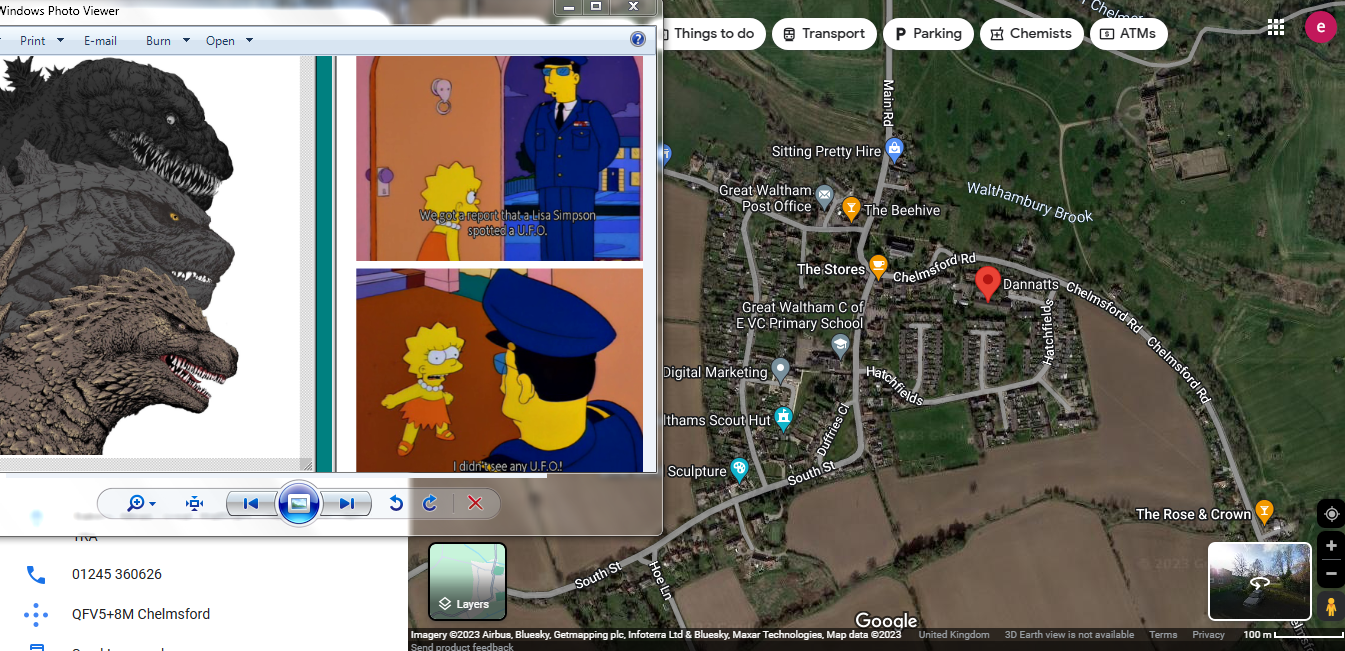Open the Burn menu in Photo Viewer

[x=166, y=41]
